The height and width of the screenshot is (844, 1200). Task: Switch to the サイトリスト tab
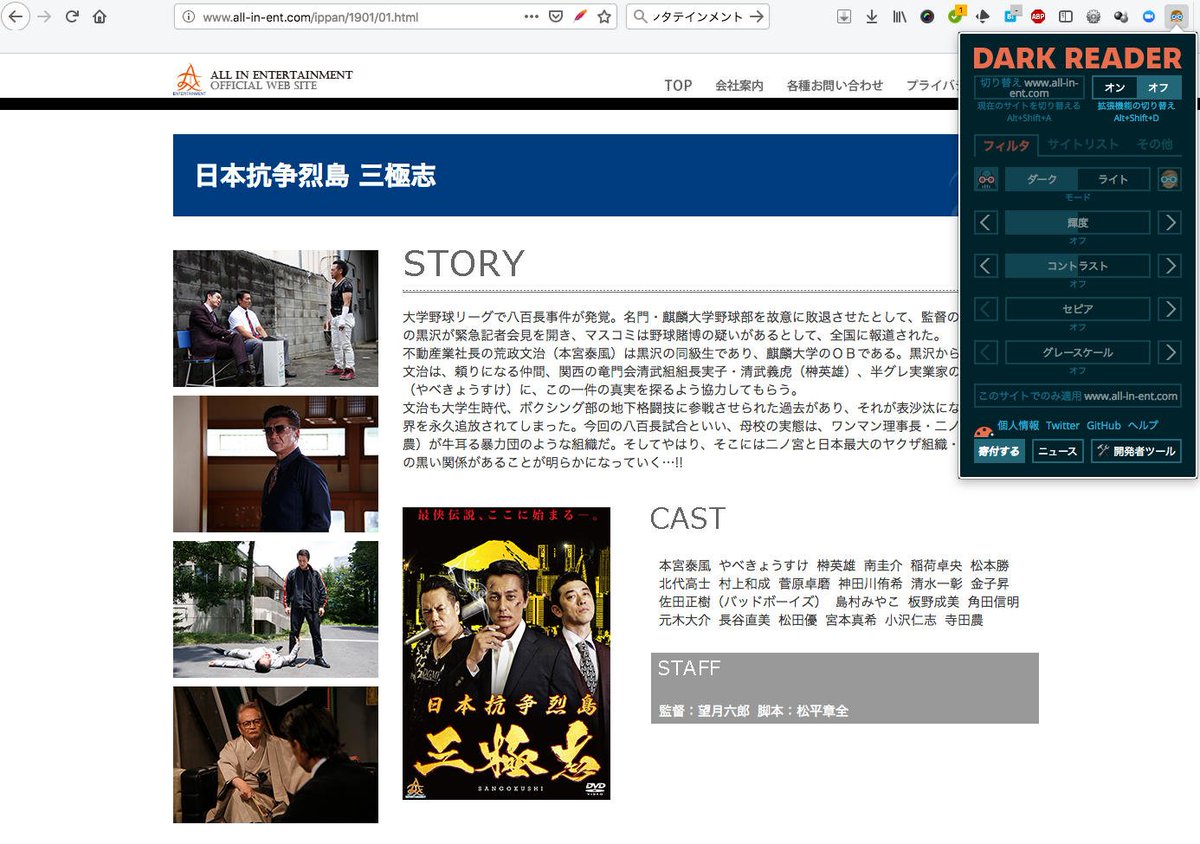[x=1083, y=145]
